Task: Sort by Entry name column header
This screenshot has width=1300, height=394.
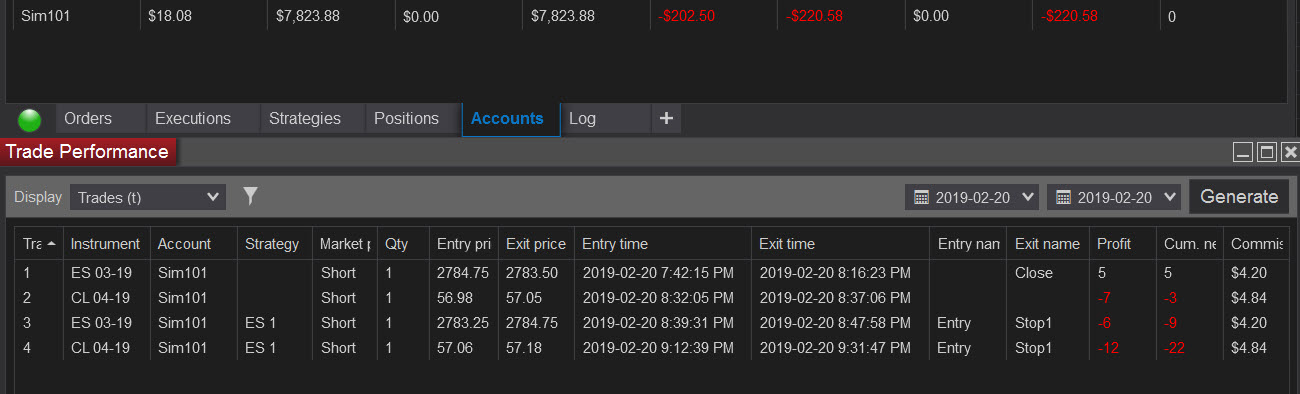Action: pos(969,243)
